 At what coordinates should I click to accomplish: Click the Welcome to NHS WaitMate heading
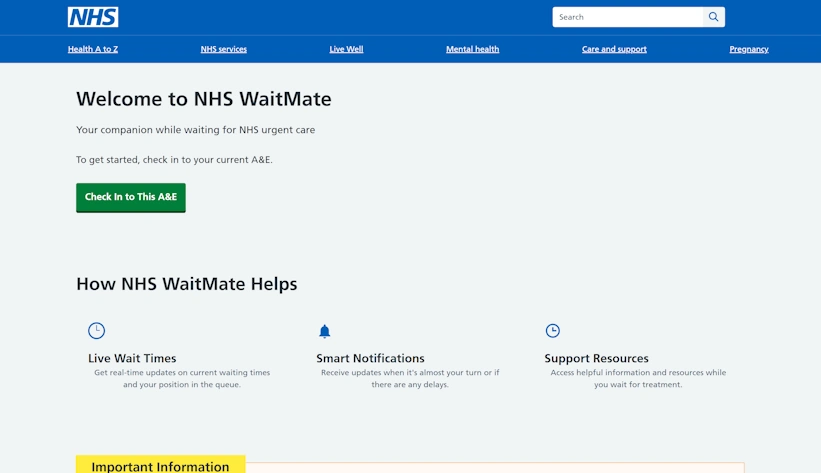[204, 99]
